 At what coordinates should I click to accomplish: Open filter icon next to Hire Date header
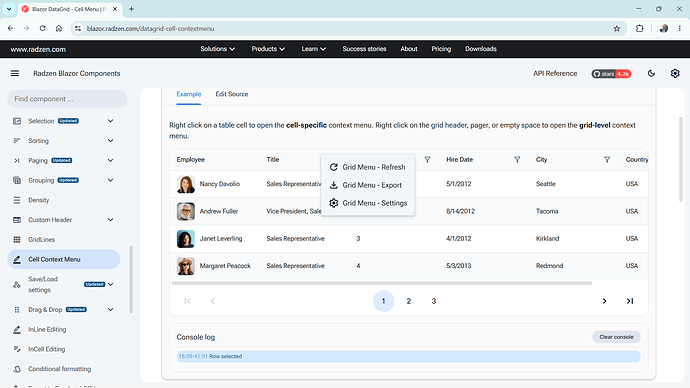(517, 160)
